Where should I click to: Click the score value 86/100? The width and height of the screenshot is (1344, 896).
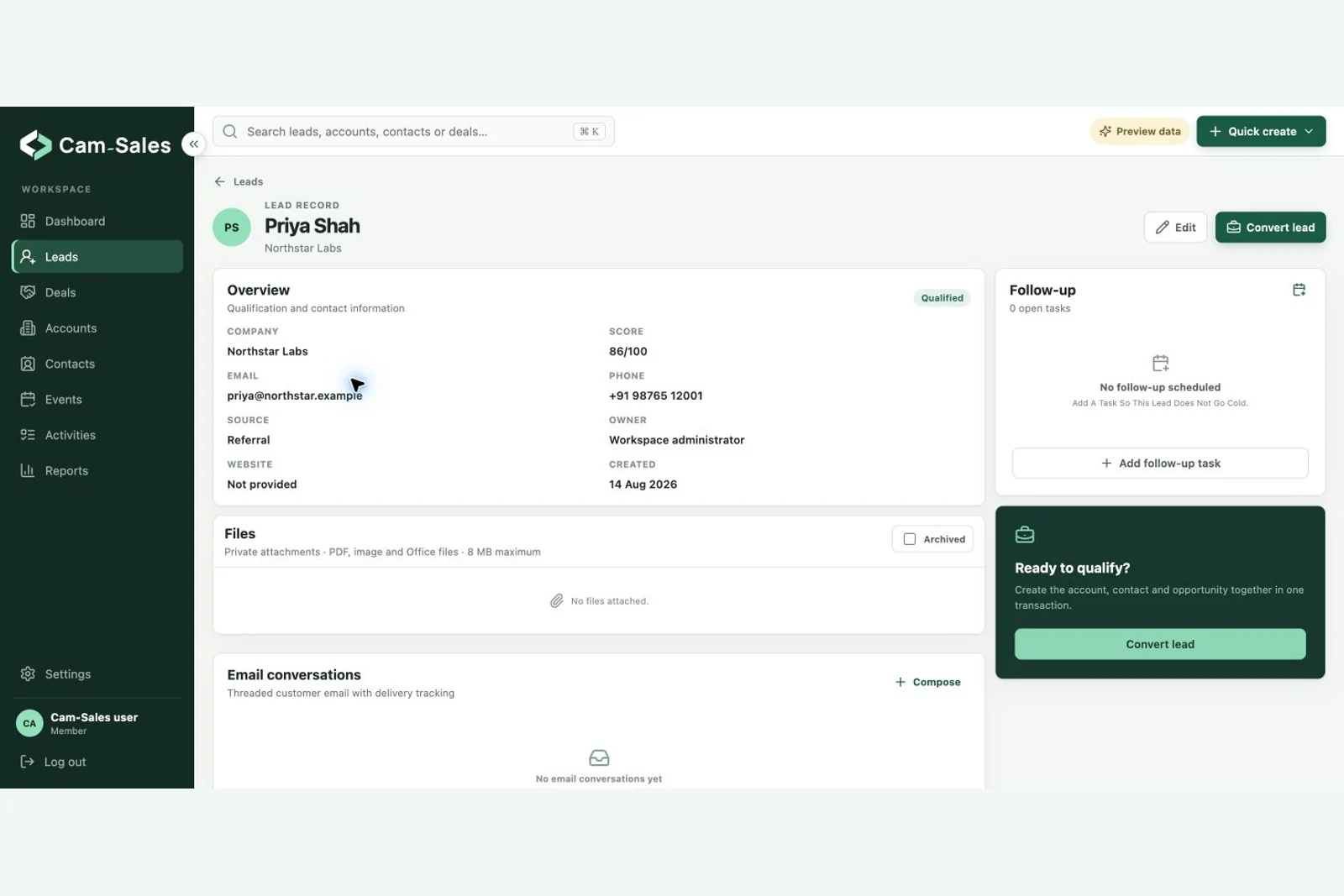click(628, 352)
